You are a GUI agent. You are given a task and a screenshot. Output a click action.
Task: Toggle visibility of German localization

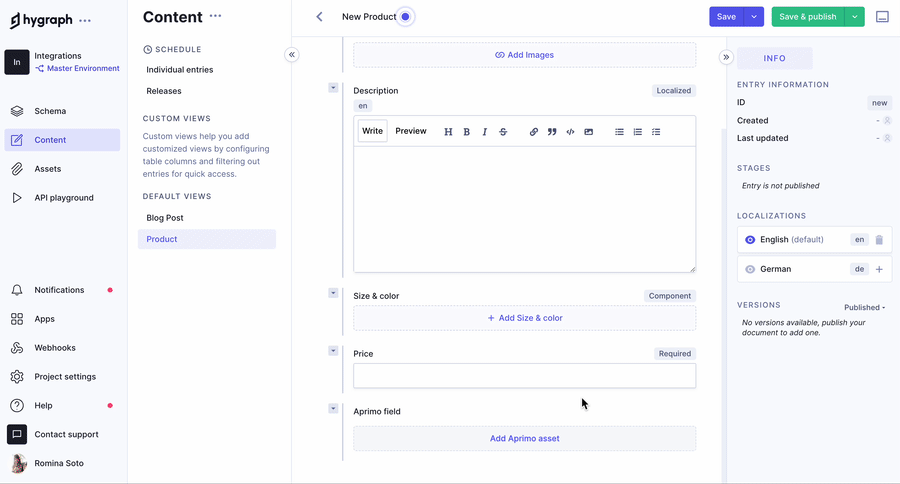[750, 269]
